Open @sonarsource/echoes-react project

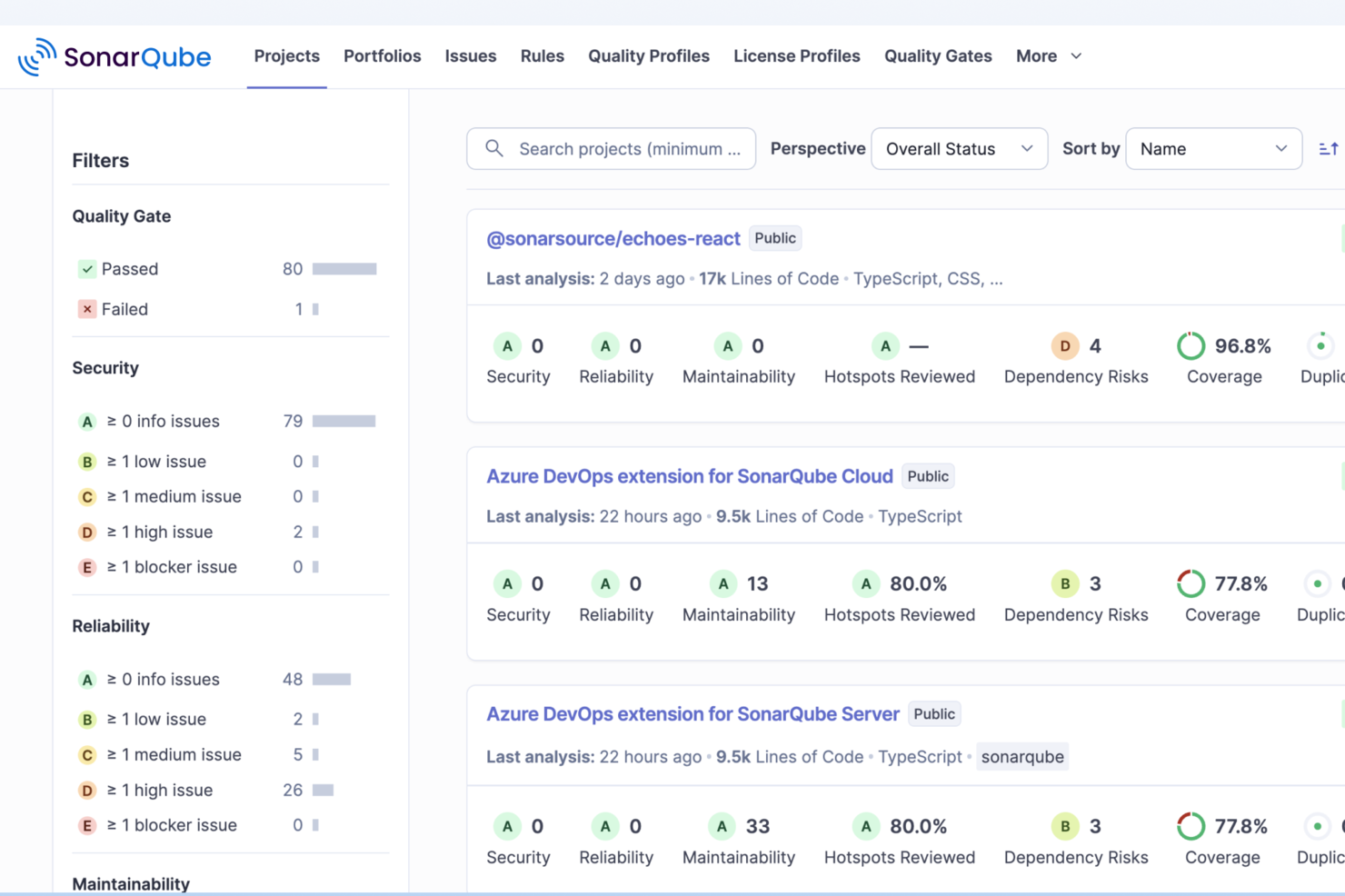click(613, 239)
